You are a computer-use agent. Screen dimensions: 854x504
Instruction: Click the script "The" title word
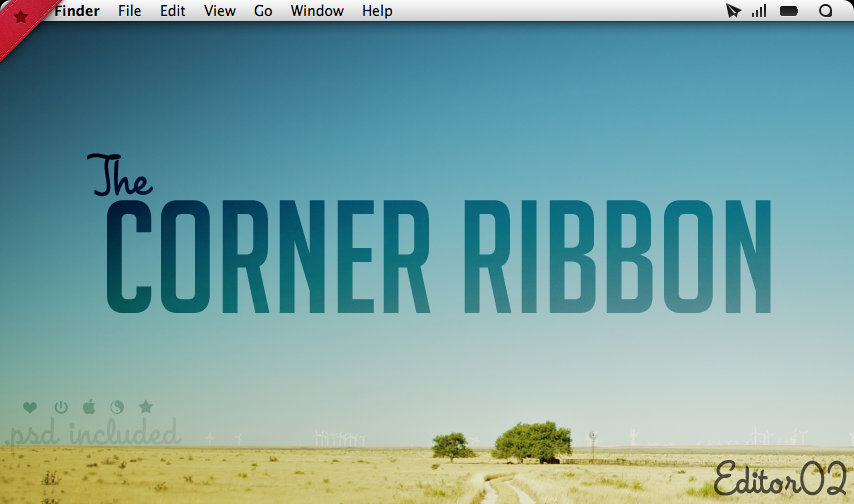coord(120,175)
